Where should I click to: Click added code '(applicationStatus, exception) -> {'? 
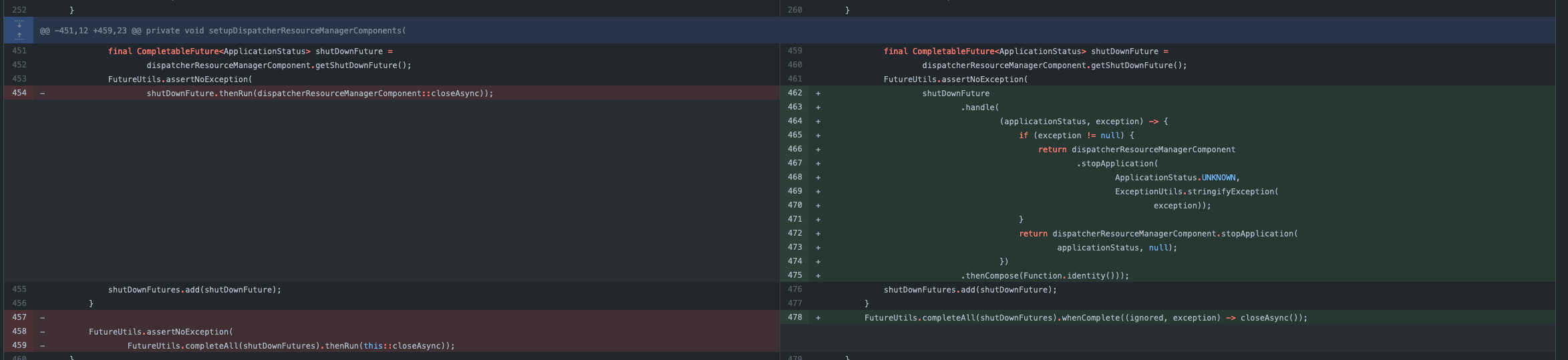(x=1084, y=122)
